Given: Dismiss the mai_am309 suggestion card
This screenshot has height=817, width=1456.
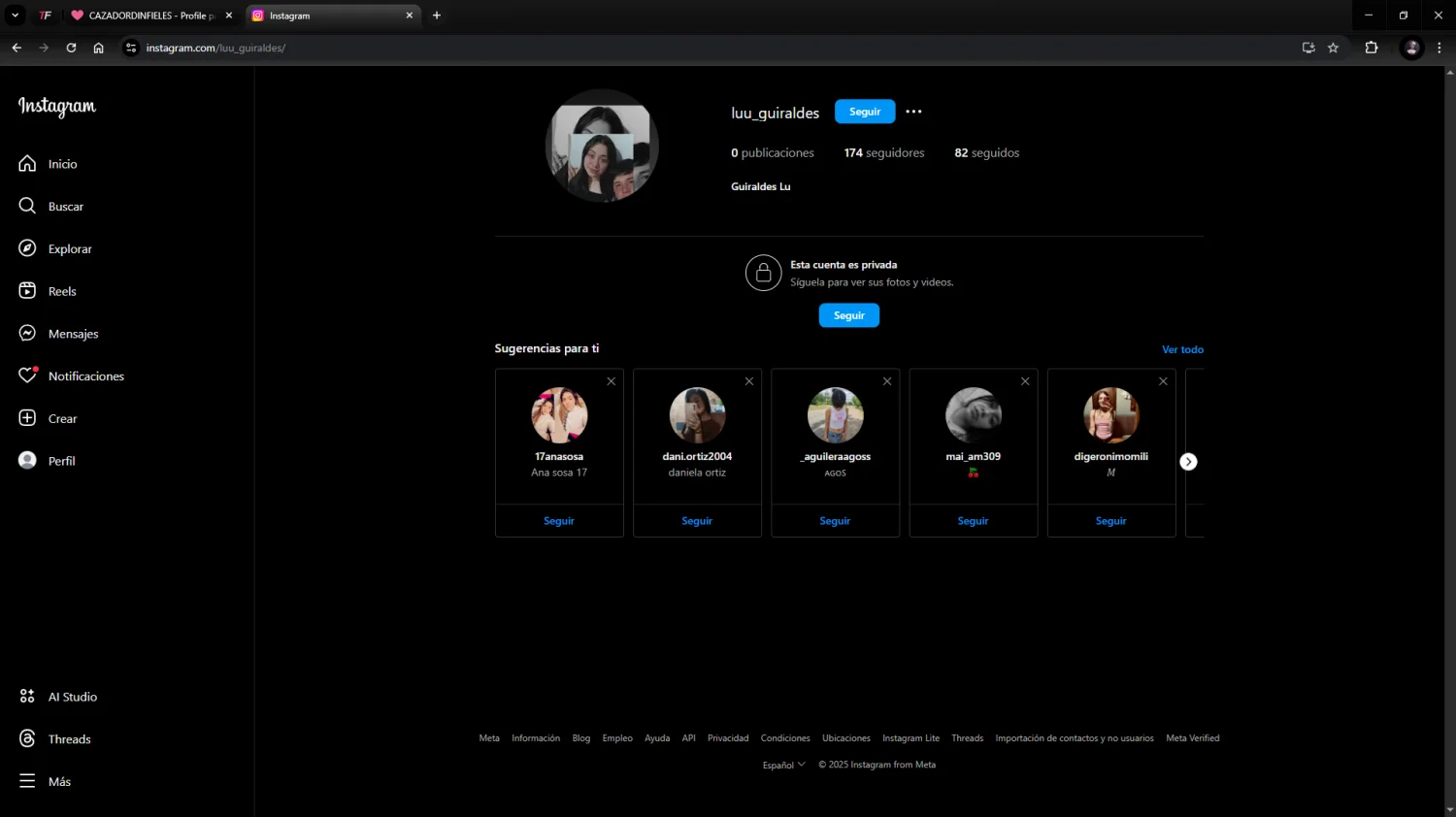Looking at the screenshot, I should click(x=1025, y=381).
